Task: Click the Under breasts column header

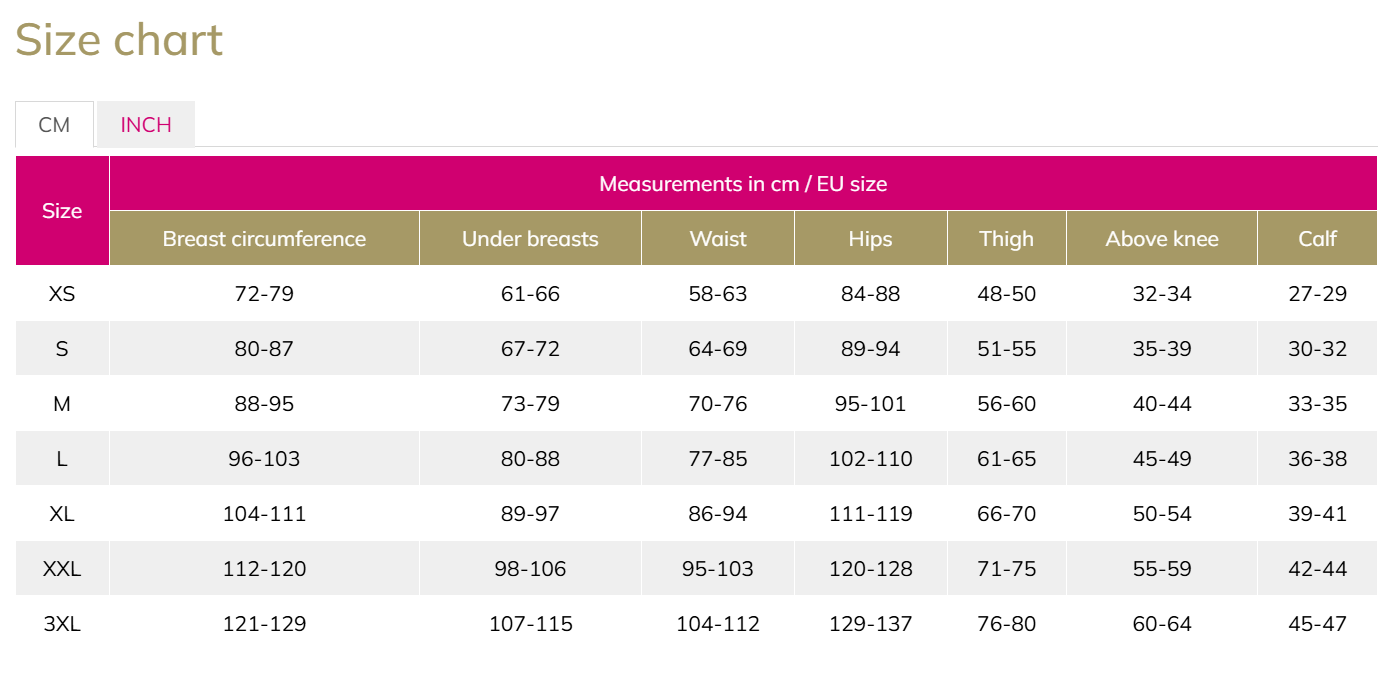Action: (x=530, y=239)
